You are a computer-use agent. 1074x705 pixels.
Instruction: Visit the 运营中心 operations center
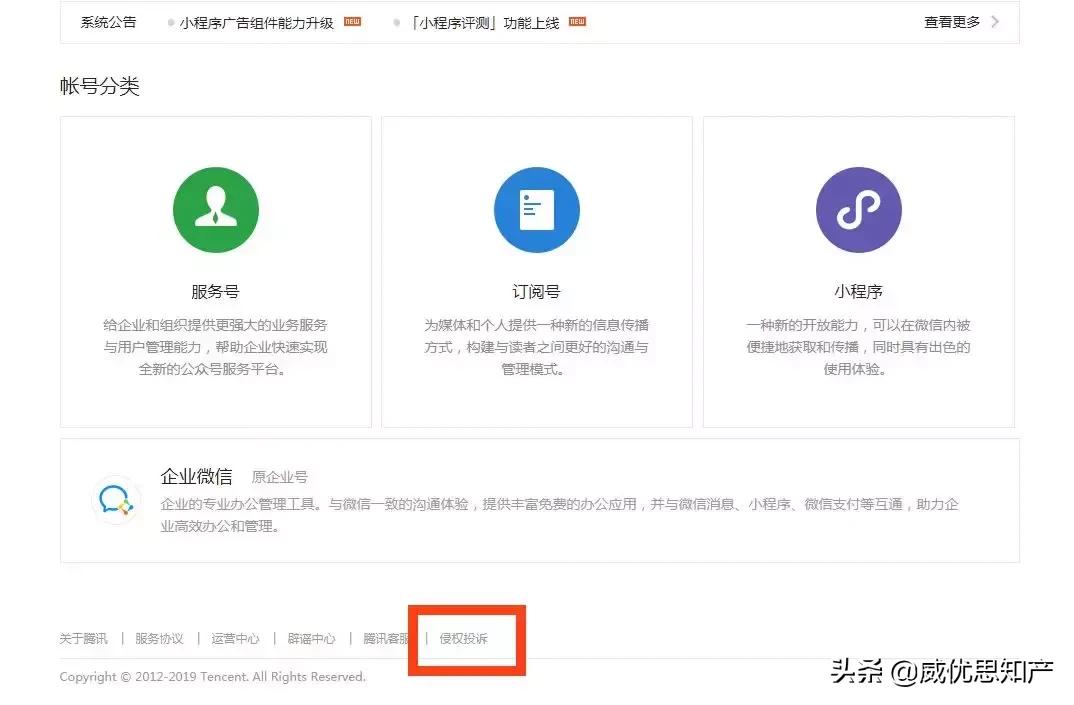[235, 639]
